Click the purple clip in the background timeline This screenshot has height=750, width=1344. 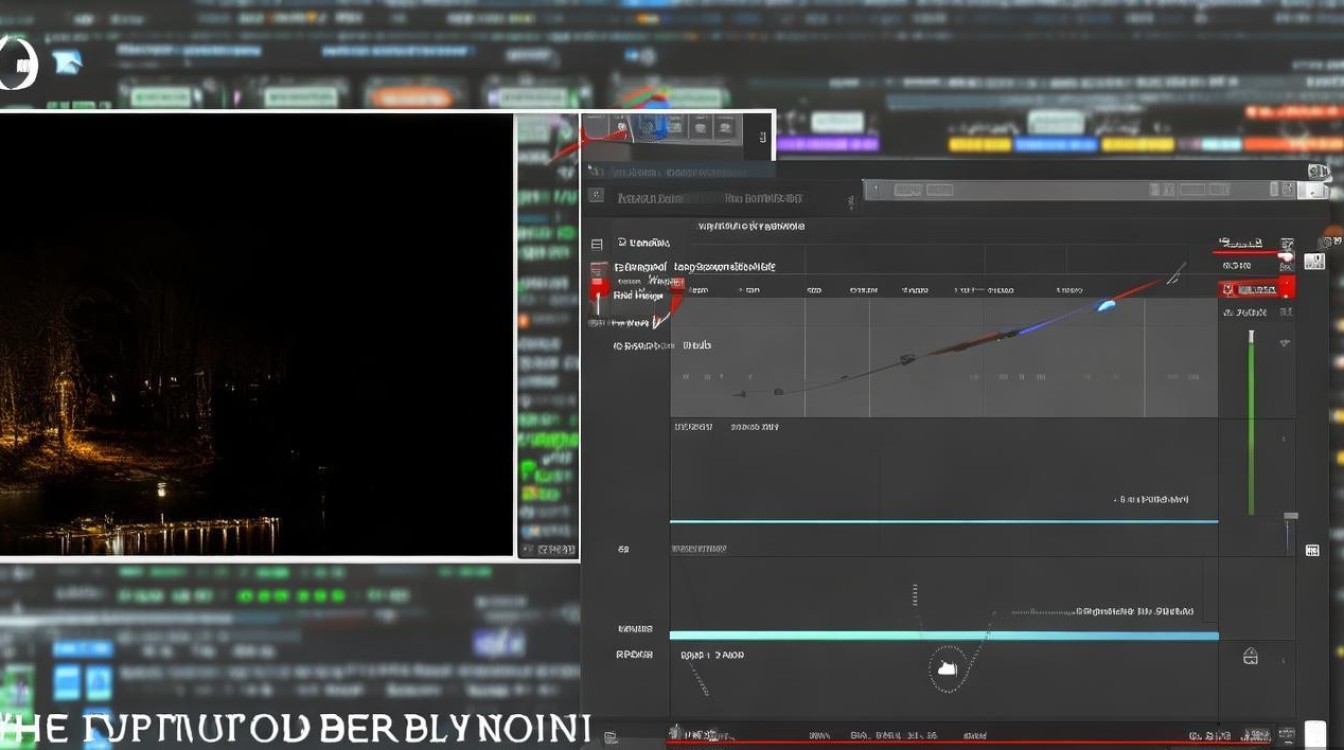click(x=827, y=145)
